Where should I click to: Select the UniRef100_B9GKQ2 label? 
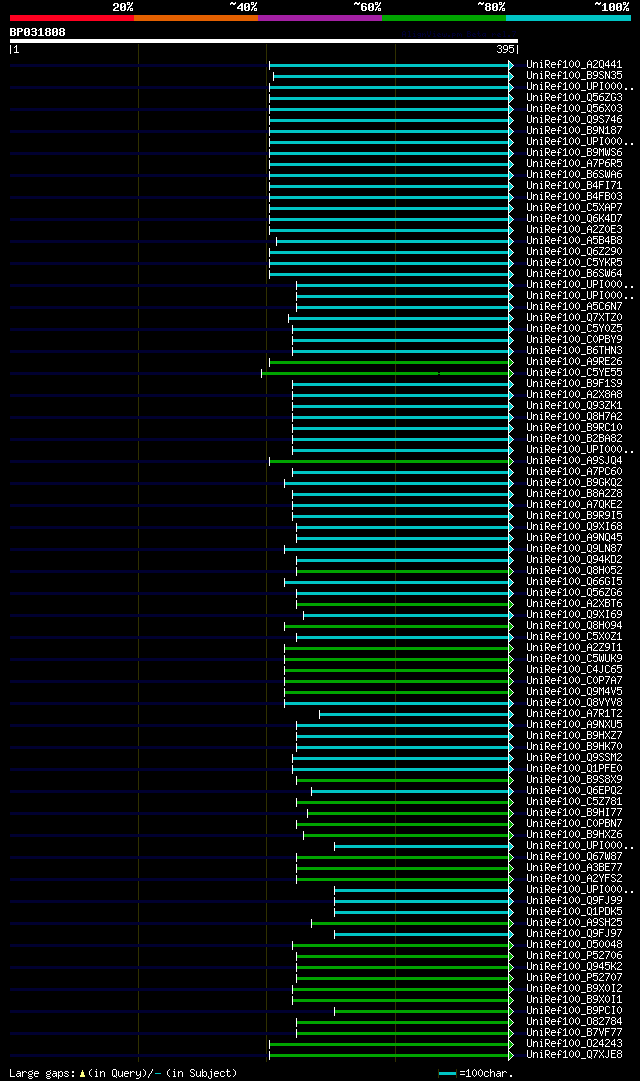coord(574,483)
